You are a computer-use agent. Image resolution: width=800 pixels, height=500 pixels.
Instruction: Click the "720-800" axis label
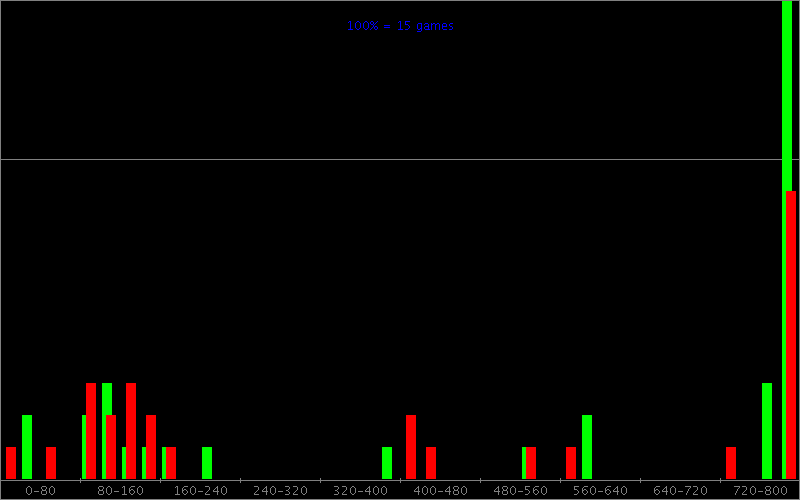pos(760,491)
